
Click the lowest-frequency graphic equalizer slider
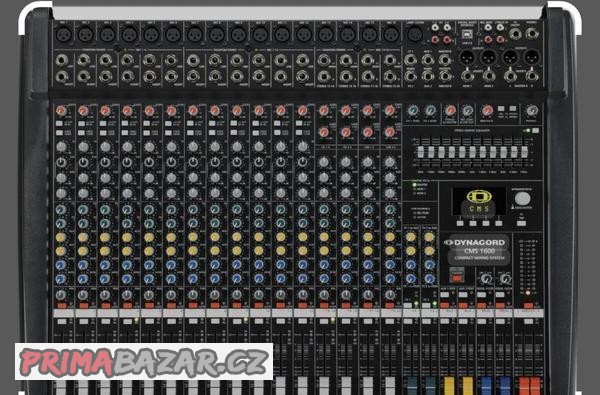coord(421,152)
